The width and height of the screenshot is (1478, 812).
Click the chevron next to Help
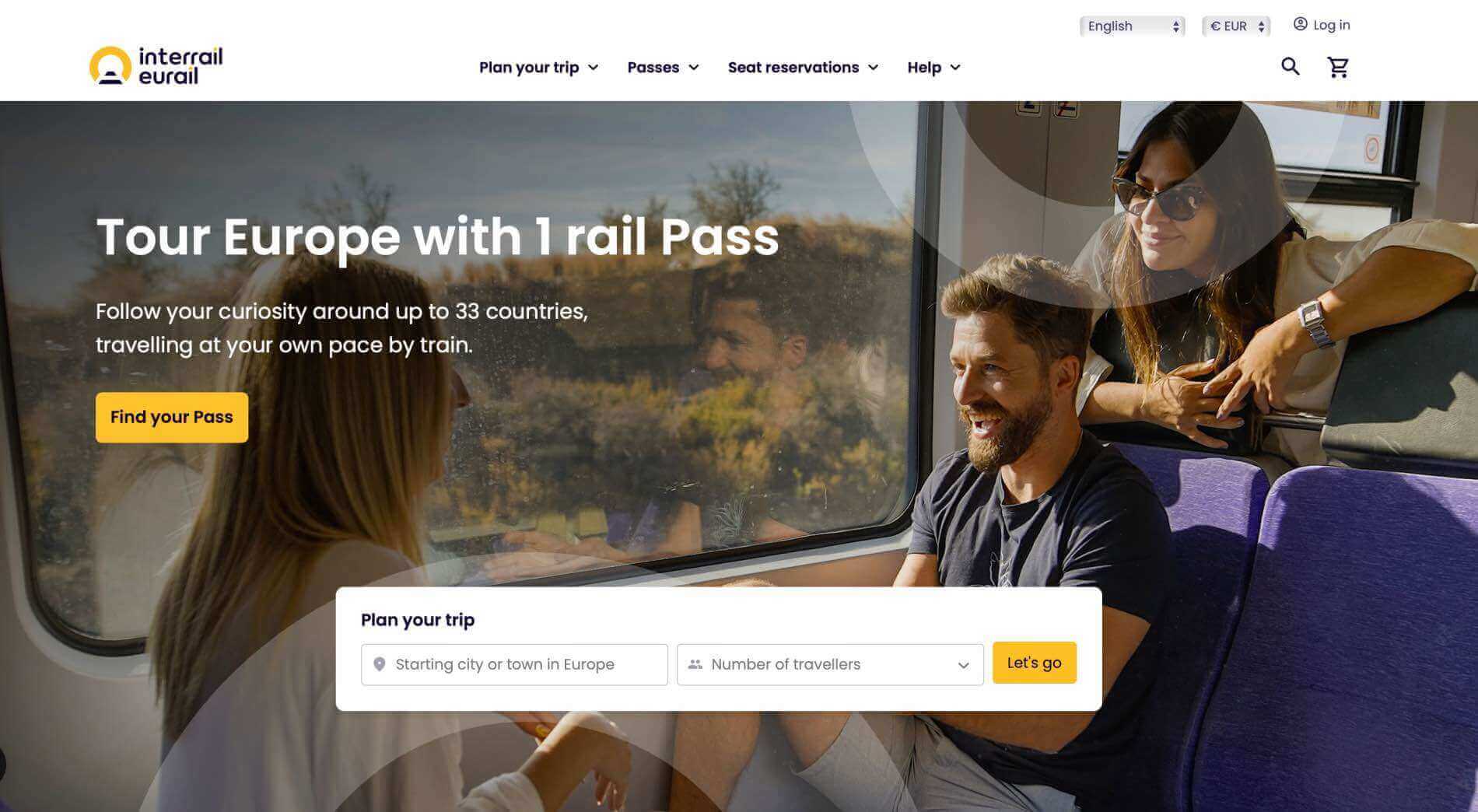[x=955, y=68]
